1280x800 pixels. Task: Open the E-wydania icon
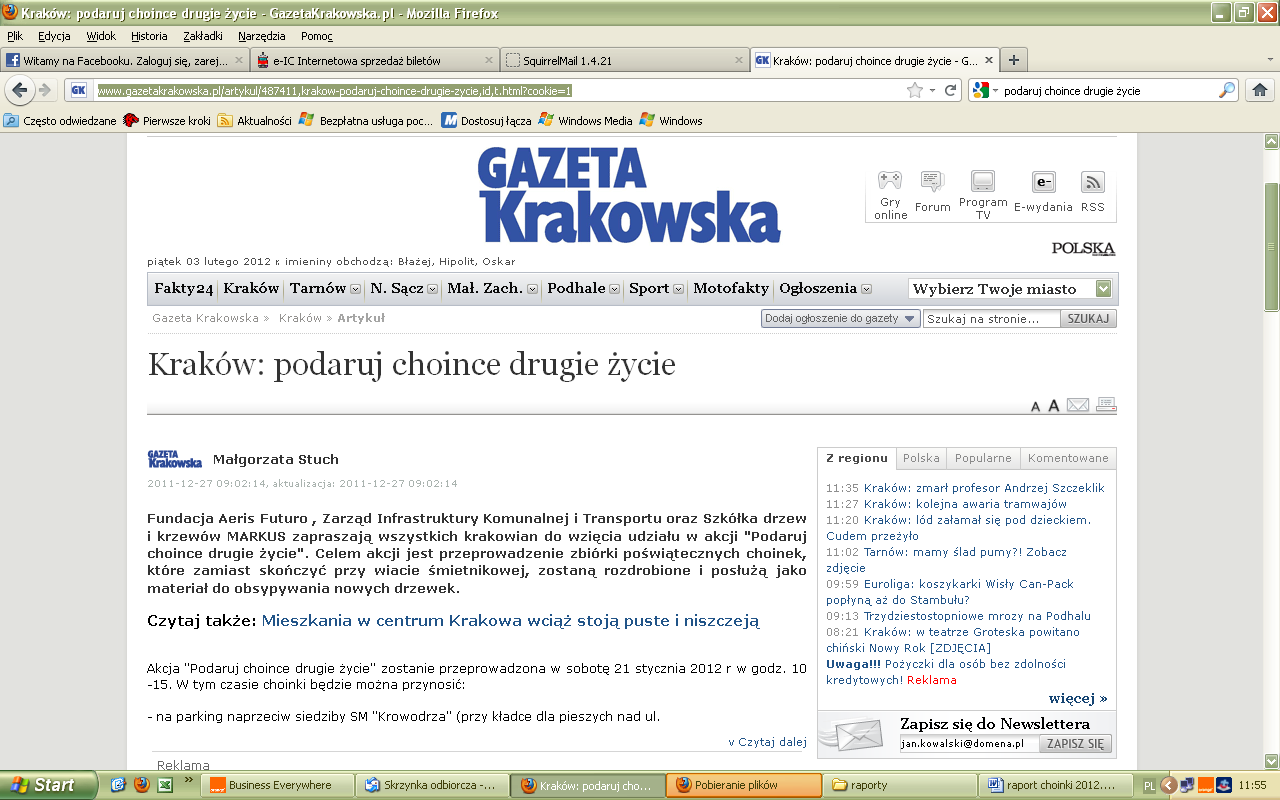pos(1043,181)
